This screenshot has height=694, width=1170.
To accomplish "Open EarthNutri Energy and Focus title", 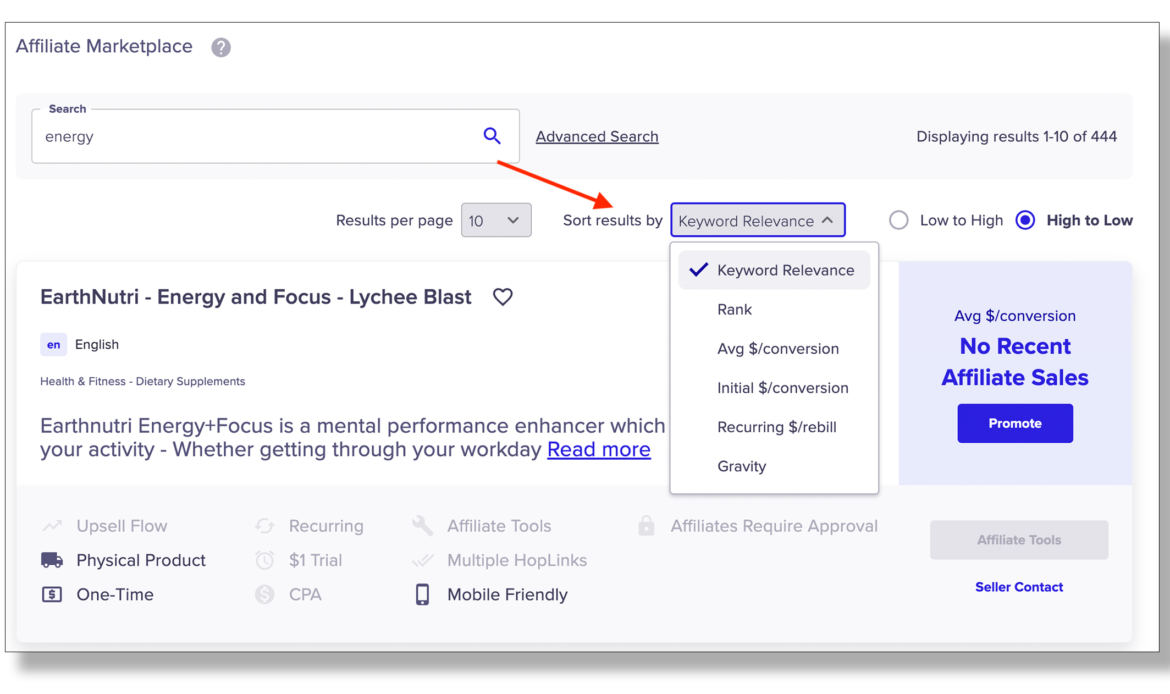I will tap(256, 297).
